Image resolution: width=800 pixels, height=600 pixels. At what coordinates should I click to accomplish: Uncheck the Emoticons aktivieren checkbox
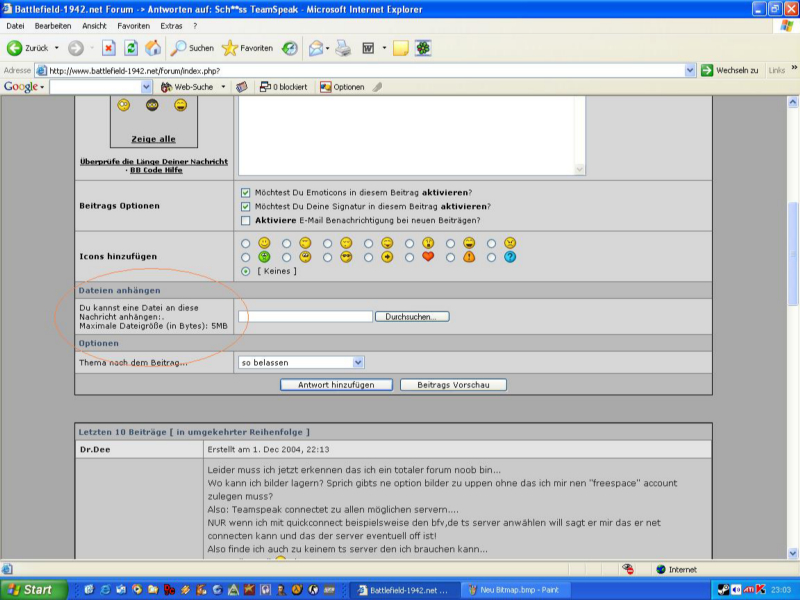246,192
